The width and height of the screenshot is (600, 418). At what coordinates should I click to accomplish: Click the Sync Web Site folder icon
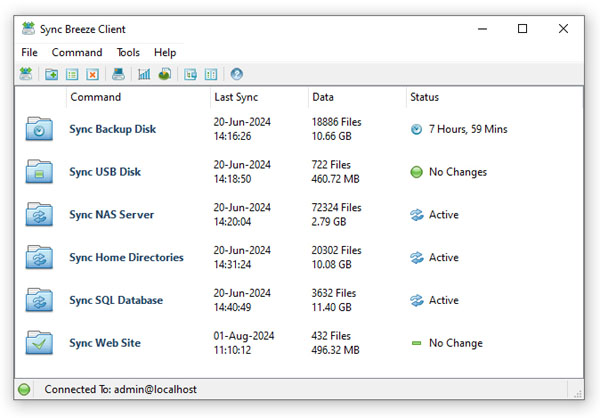(39, 343)
